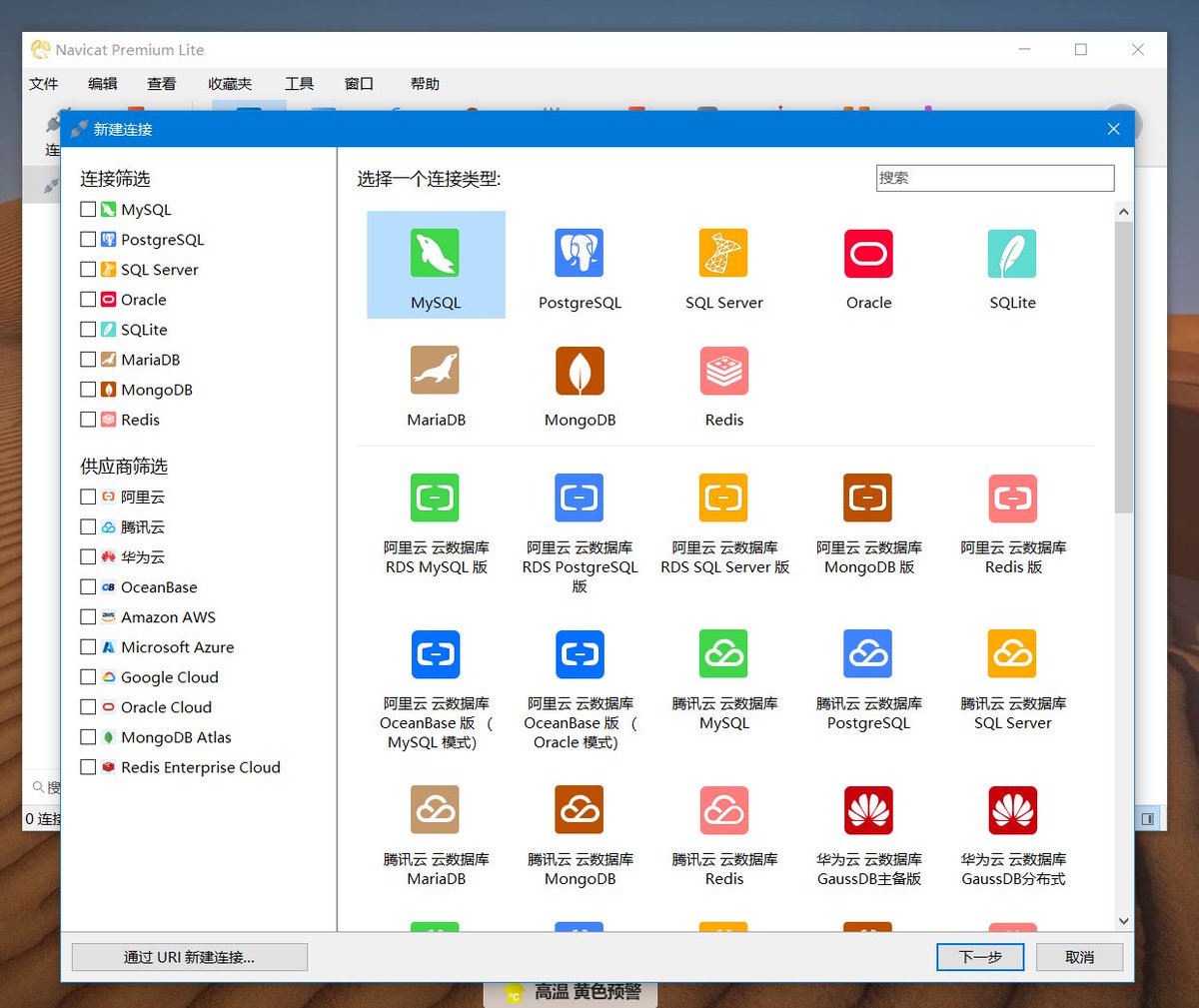Open the 工具 menu
The image size is (1199, 1008).
pos(299,84)
